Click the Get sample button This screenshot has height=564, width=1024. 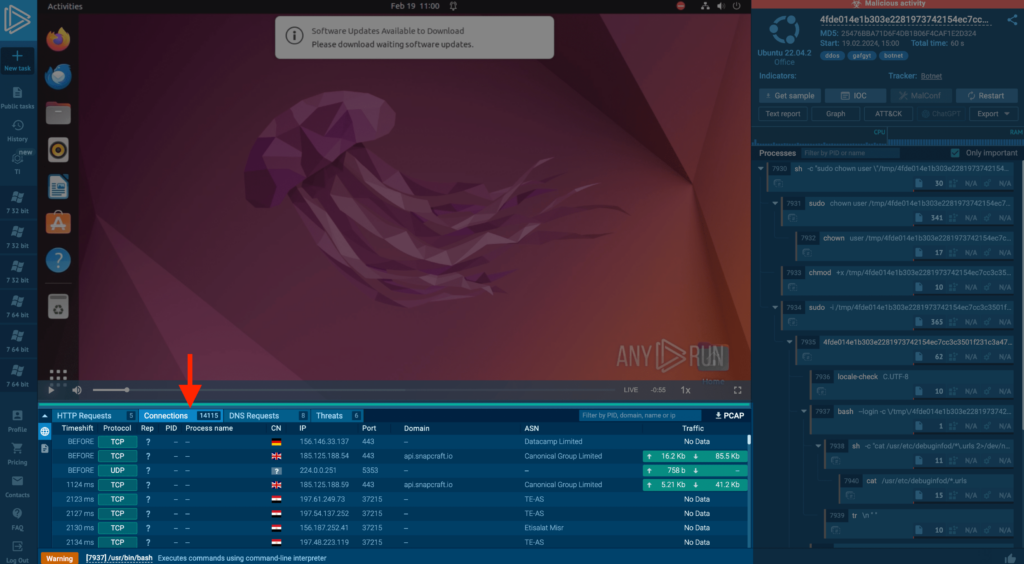(789, 96)
